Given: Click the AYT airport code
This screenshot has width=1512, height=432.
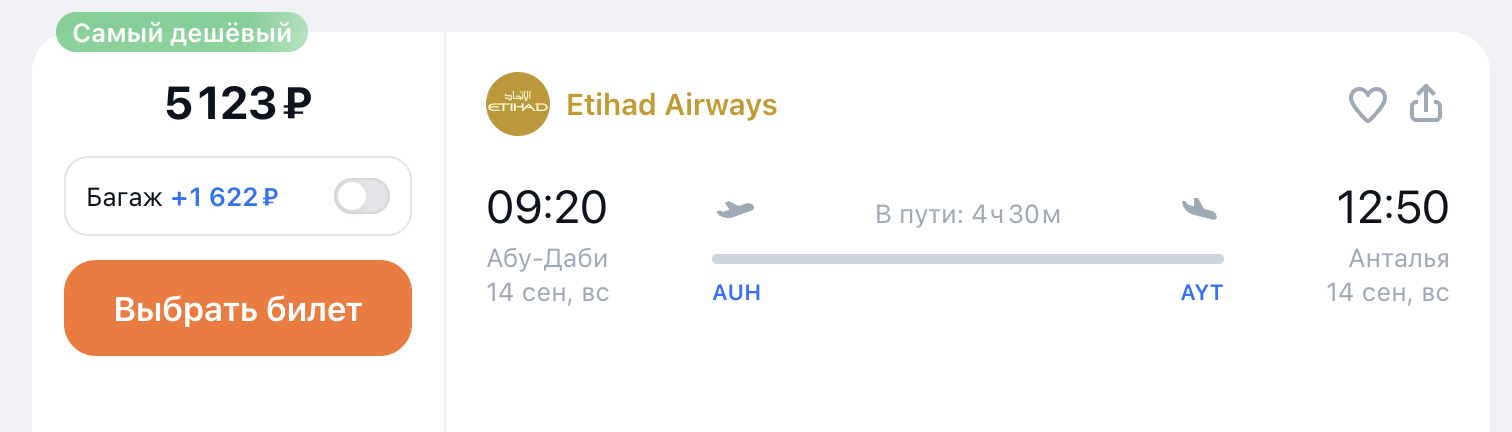Looking at the screenshot, I should coord(1202,293).
